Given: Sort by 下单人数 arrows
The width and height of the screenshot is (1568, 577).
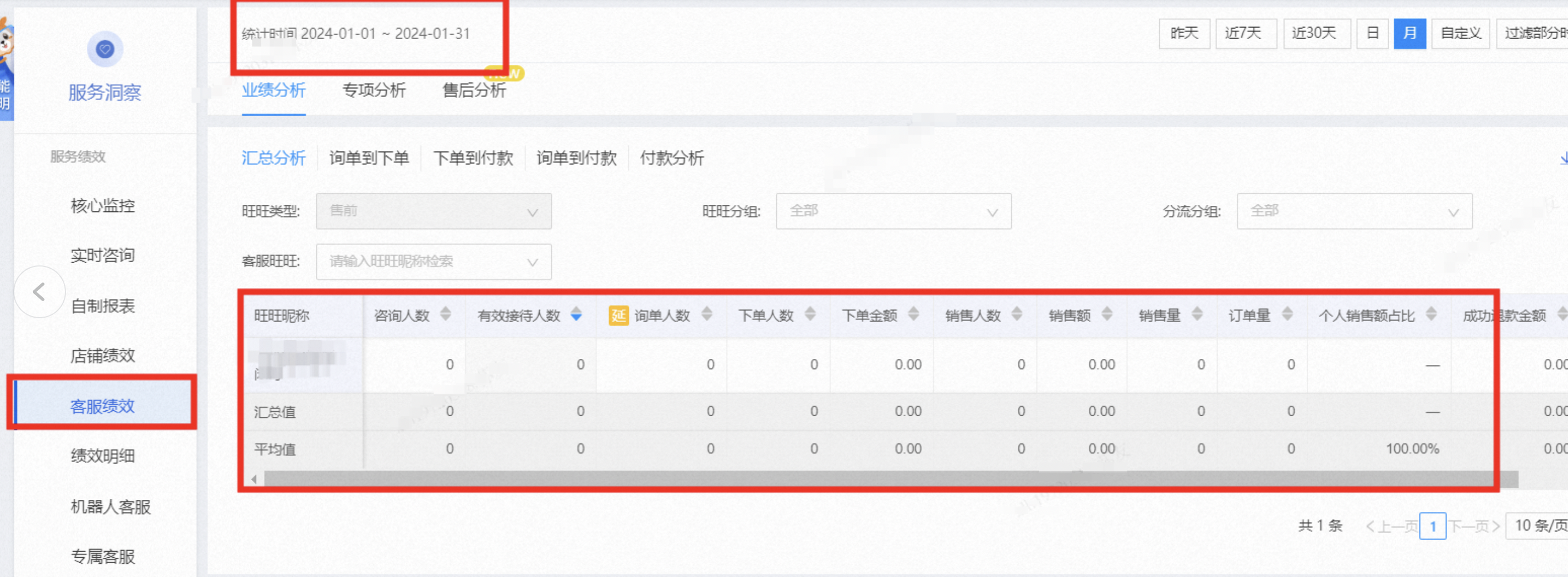Looking at the screenshot, I should [810, 314].
